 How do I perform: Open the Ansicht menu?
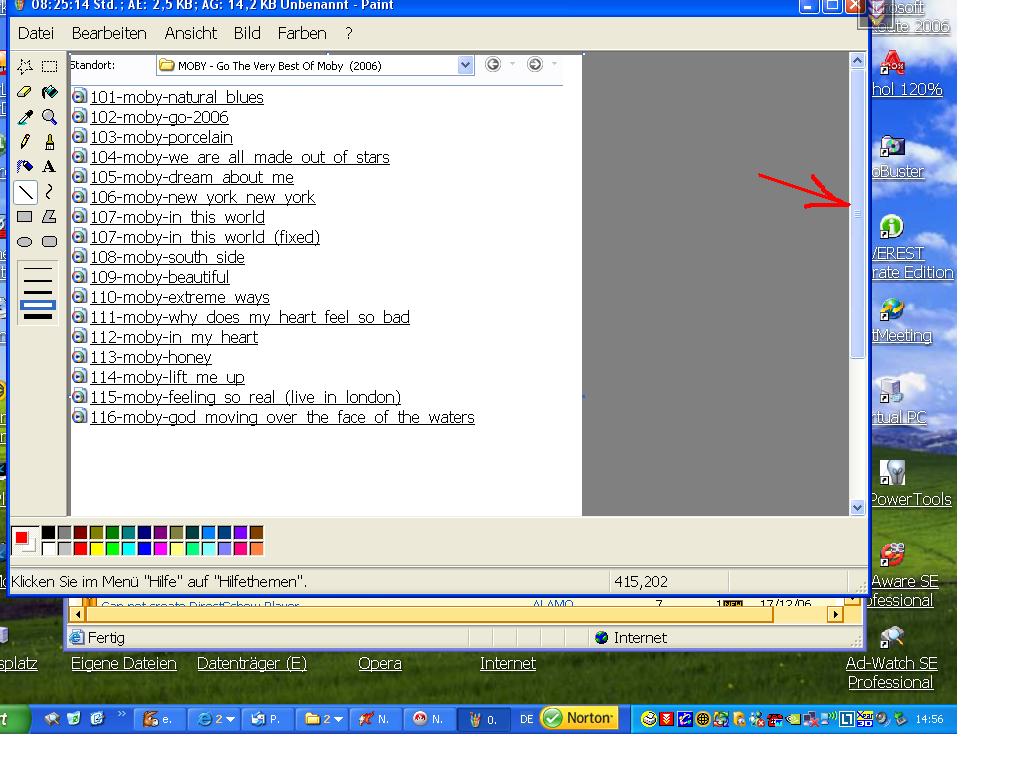[x=190, y=33]
